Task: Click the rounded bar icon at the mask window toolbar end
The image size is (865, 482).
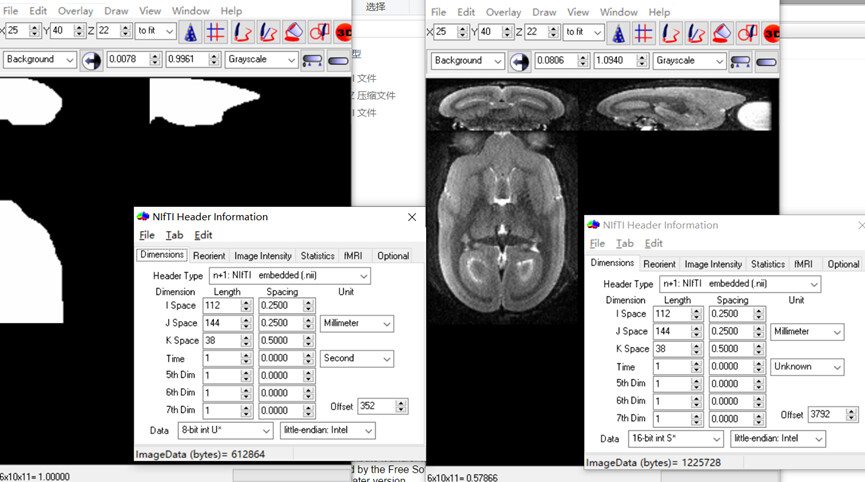Action: tap(338, 60)
